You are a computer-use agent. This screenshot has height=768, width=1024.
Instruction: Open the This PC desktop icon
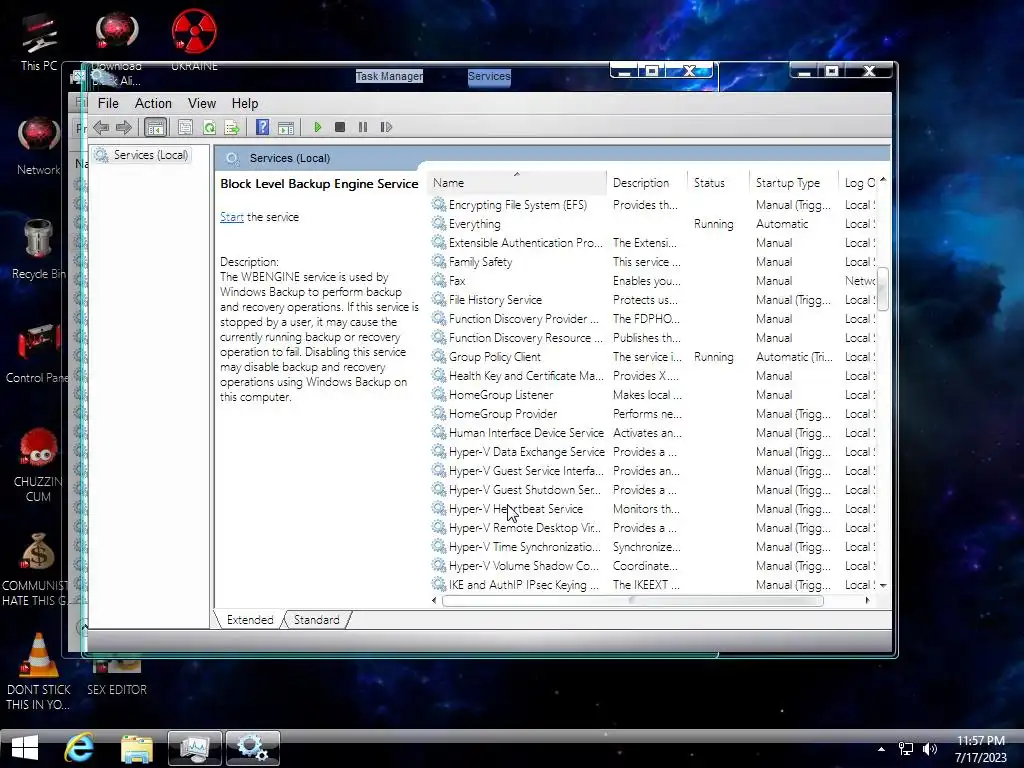pyautogui.click(x=39, y=42)
